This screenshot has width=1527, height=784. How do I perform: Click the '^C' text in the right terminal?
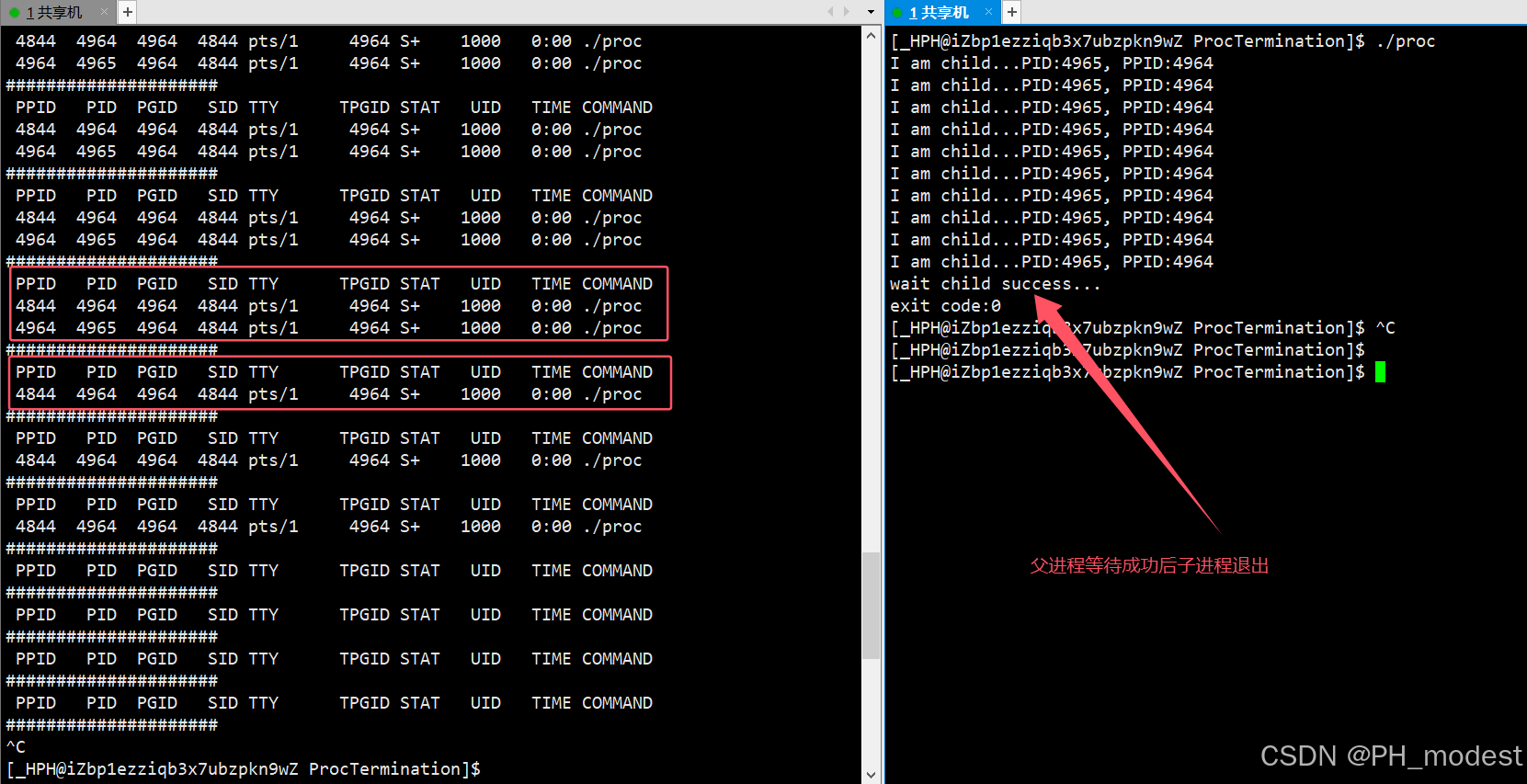coord(1385,328)
